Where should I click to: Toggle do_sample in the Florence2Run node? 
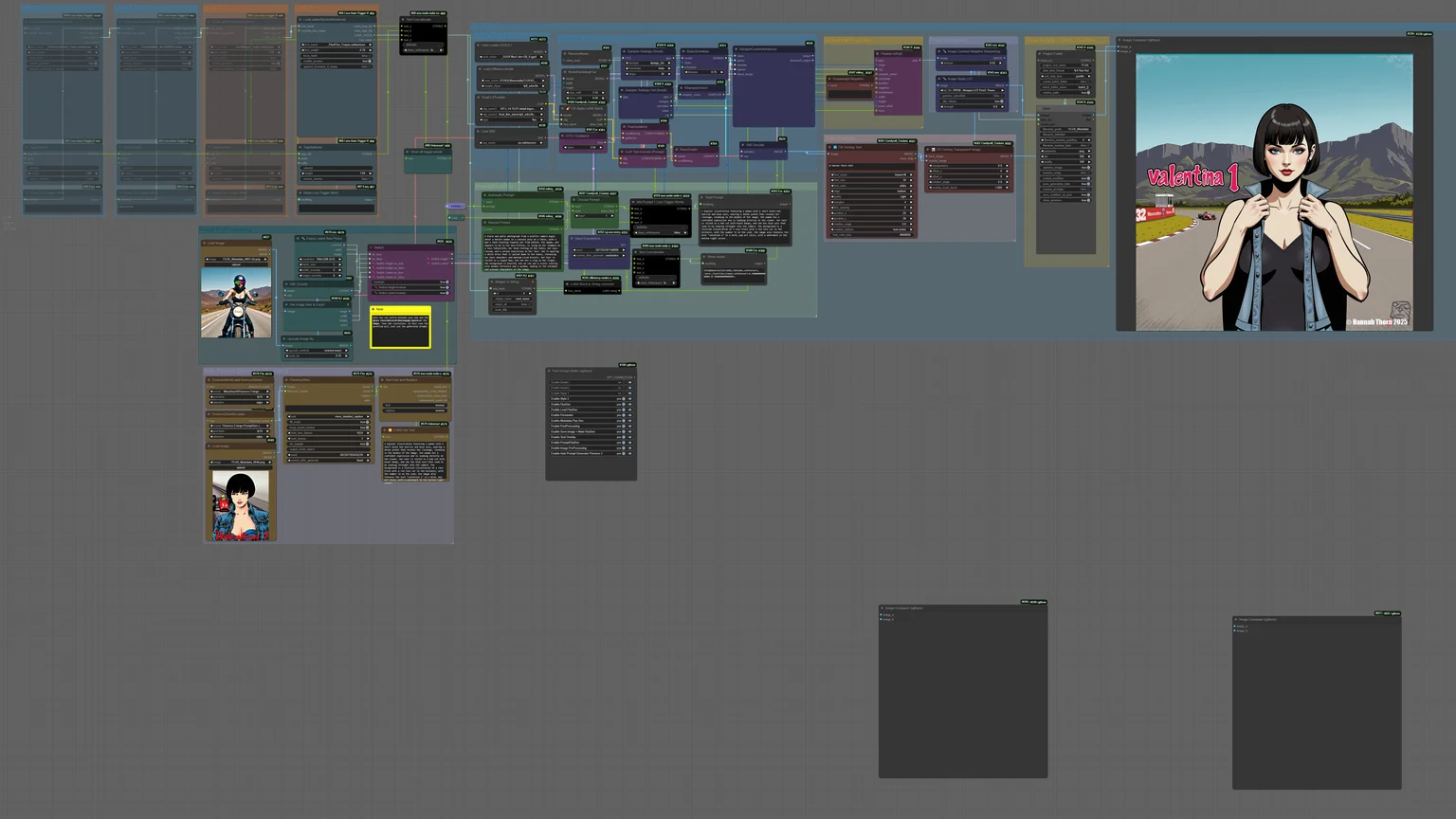[328, 444]
